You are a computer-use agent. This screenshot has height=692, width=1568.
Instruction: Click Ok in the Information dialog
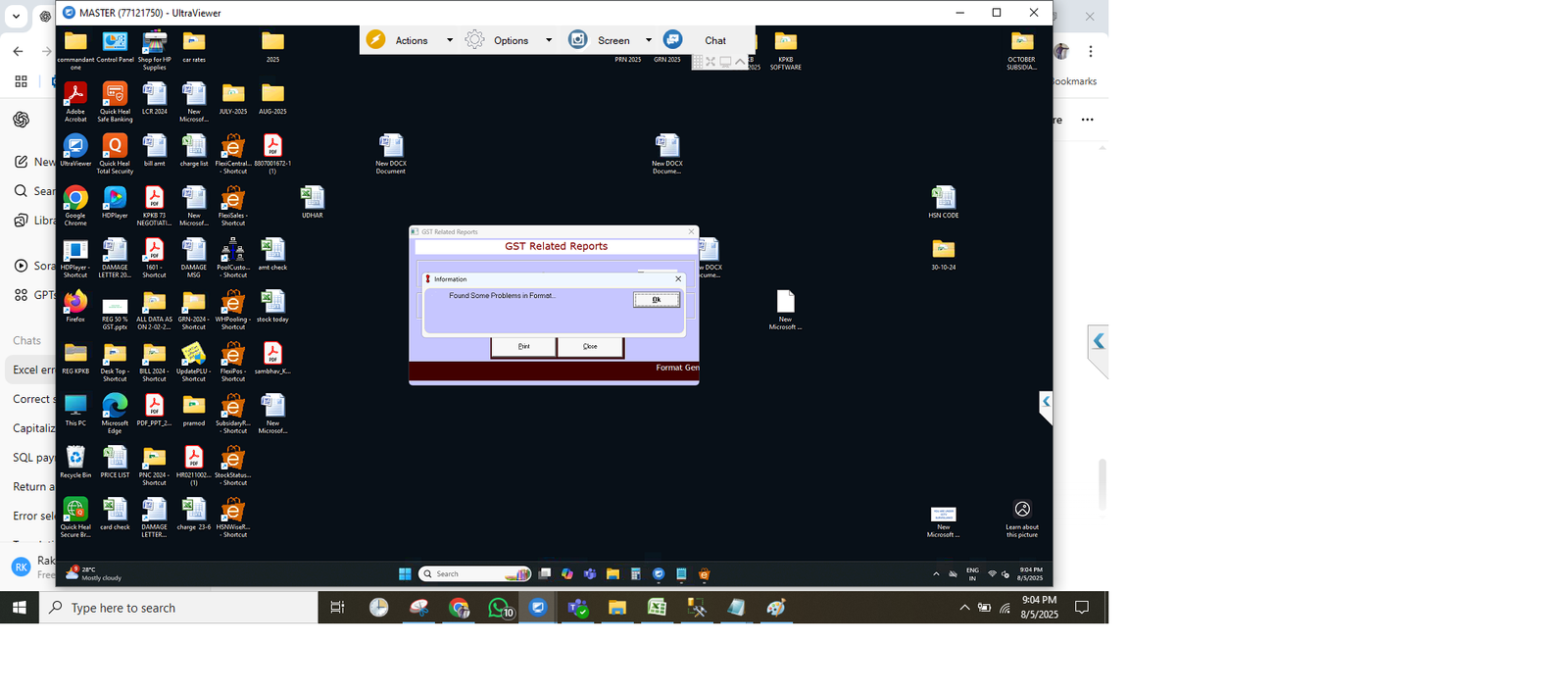(x=656, y=300)
